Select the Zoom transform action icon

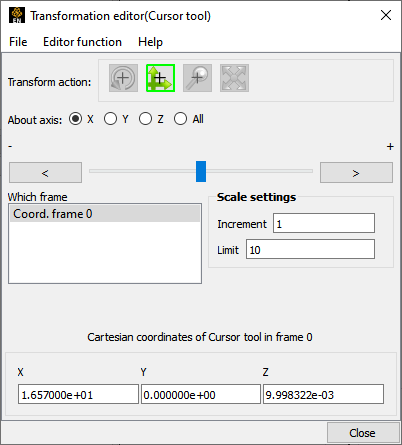(x=197, y=78)
